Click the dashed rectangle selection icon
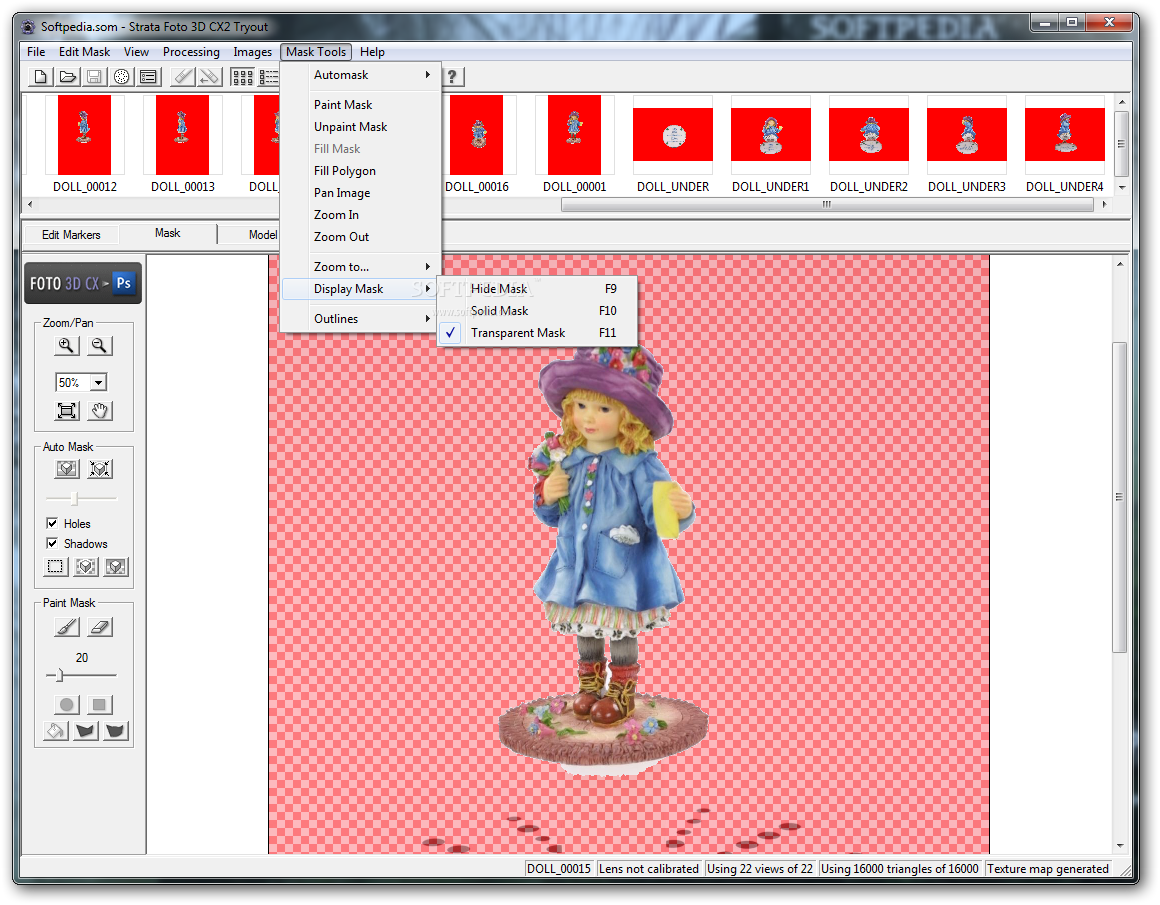 coord(55,567)
